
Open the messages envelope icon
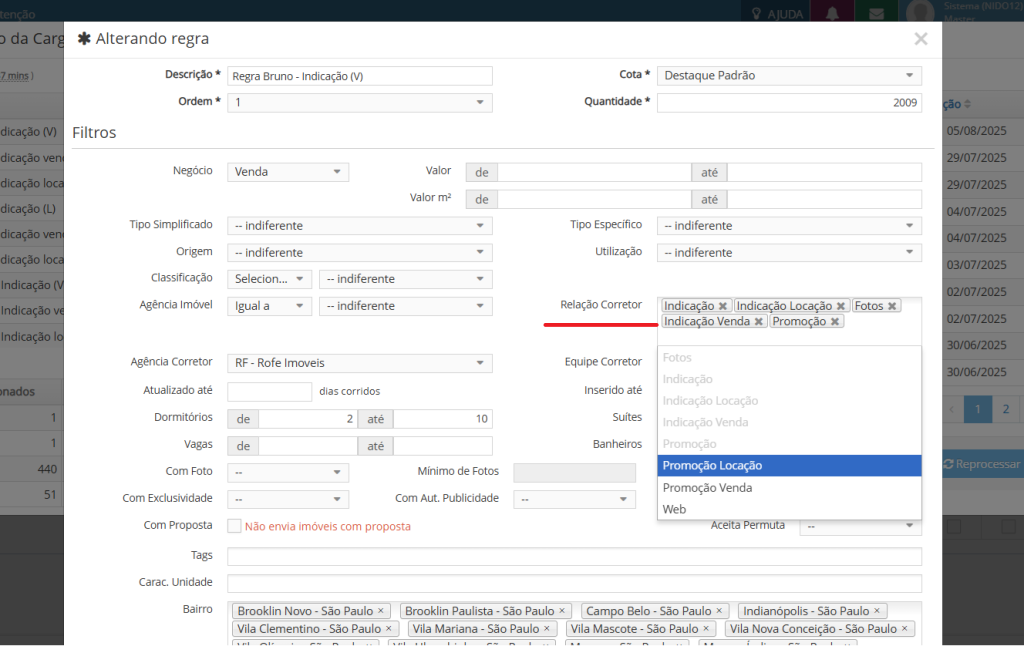click(x=876, y=14)
